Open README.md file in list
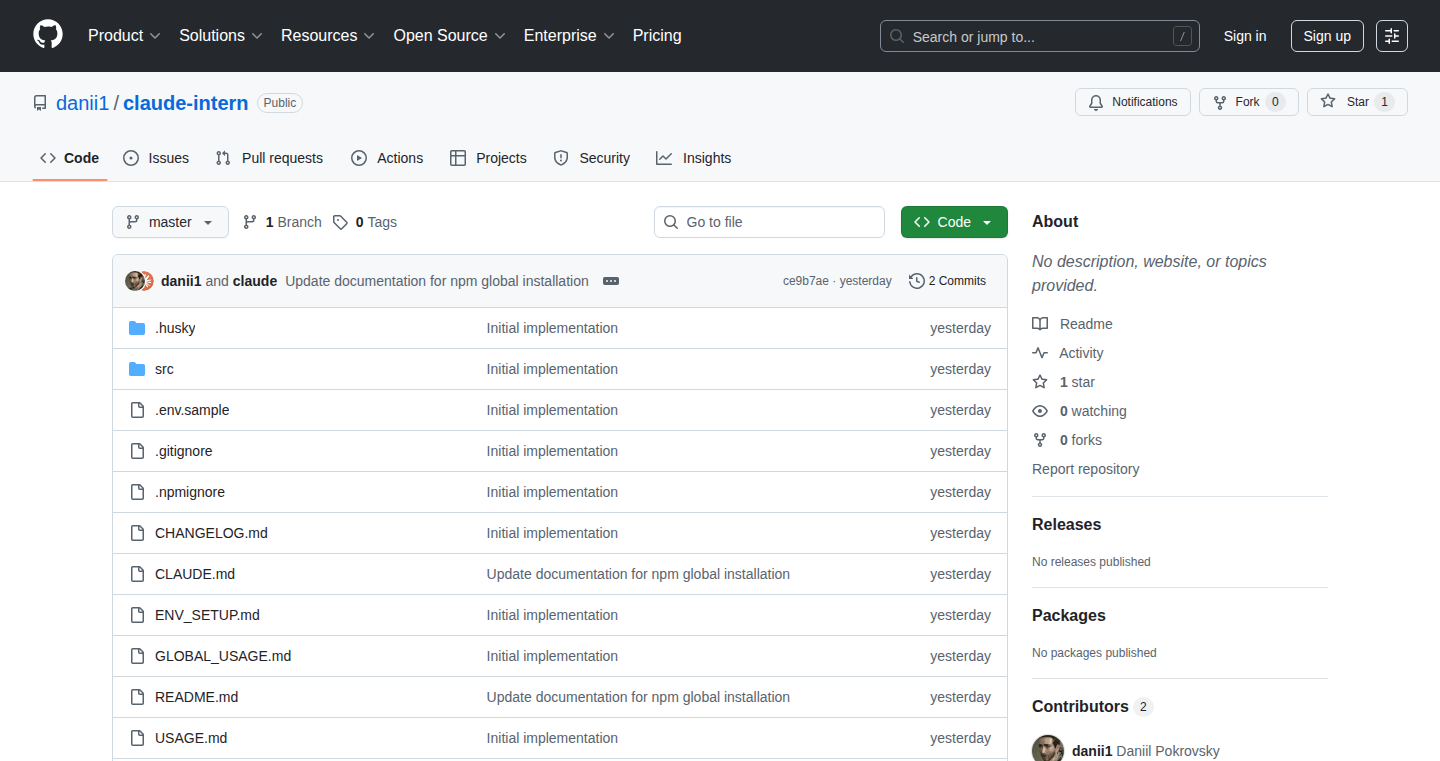Viewport: 1440px width, 761px height. coord(196,697)
